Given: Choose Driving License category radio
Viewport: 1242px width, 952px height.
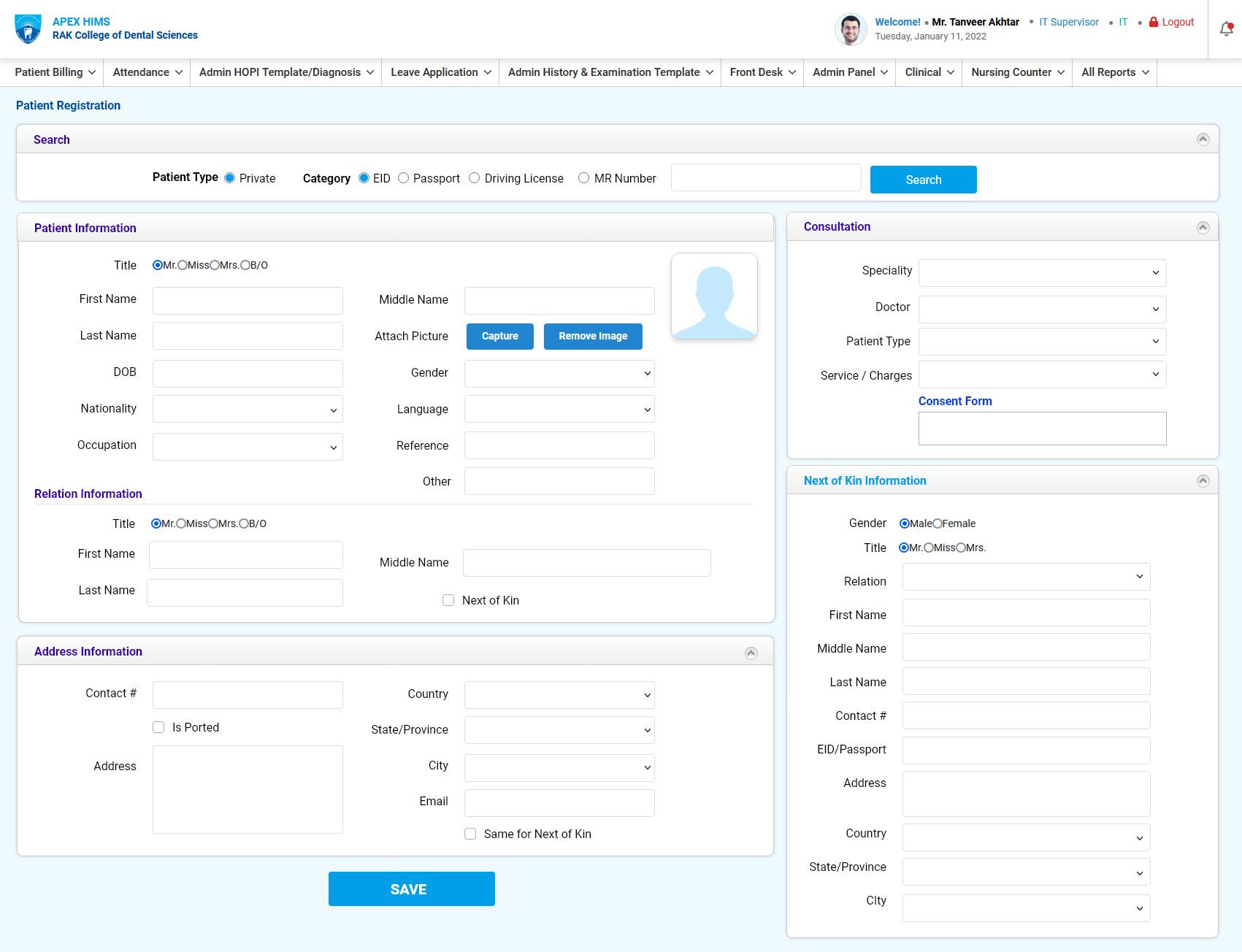Looking at the screenshot, I should click(475, 178).
